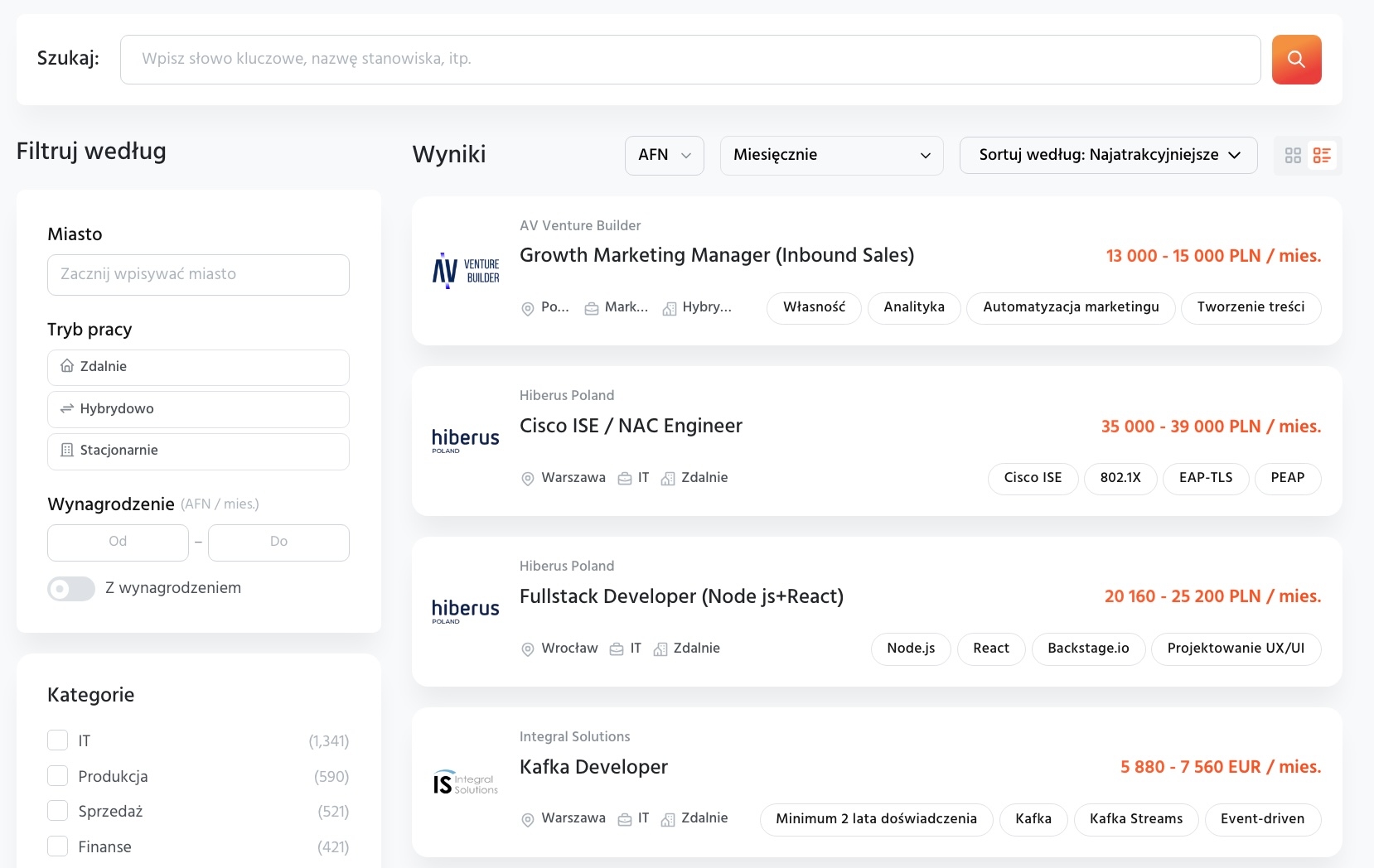Click the Integral Solutions logo
1374x868 pixels.
pos(466,783)
